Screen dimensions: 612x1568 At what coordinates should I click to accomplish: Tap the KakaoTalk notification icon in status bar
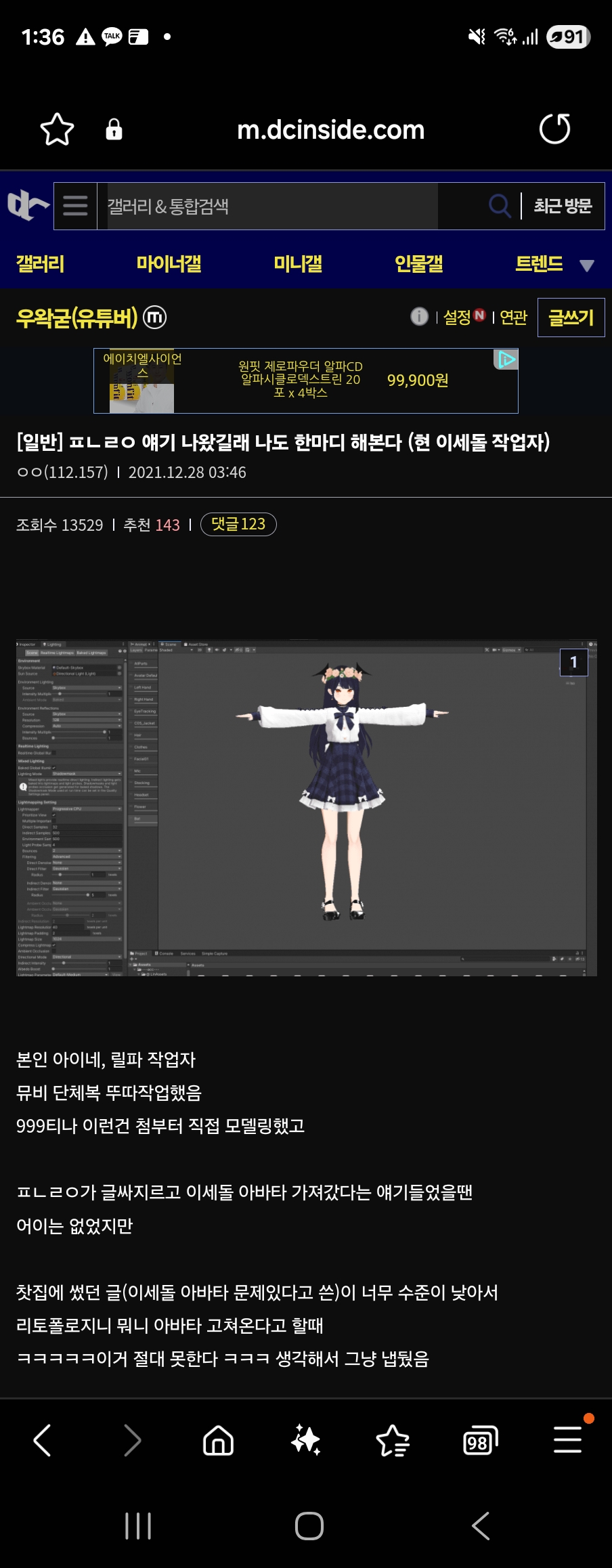[112, 37]
